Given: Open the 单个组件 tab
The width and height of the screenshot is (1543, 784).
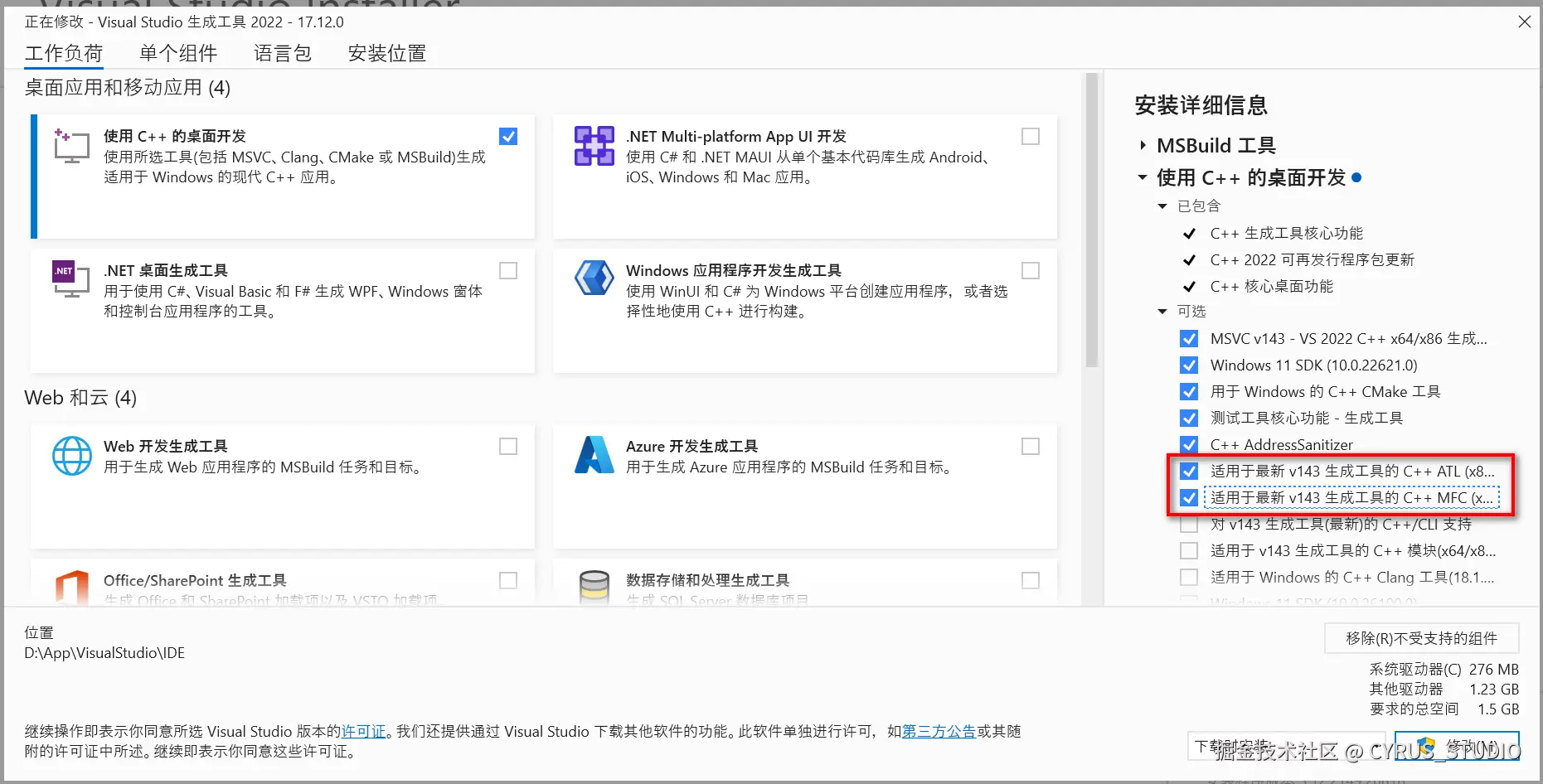Looking at the screenshot, I should (178, 54).
